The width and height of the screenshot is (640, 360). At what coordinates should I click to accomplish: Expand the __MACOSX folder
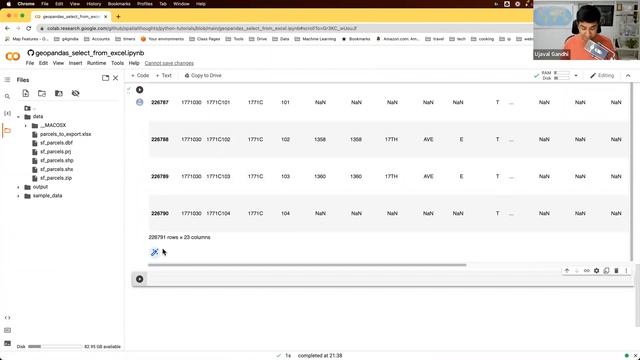click(26, 125)
